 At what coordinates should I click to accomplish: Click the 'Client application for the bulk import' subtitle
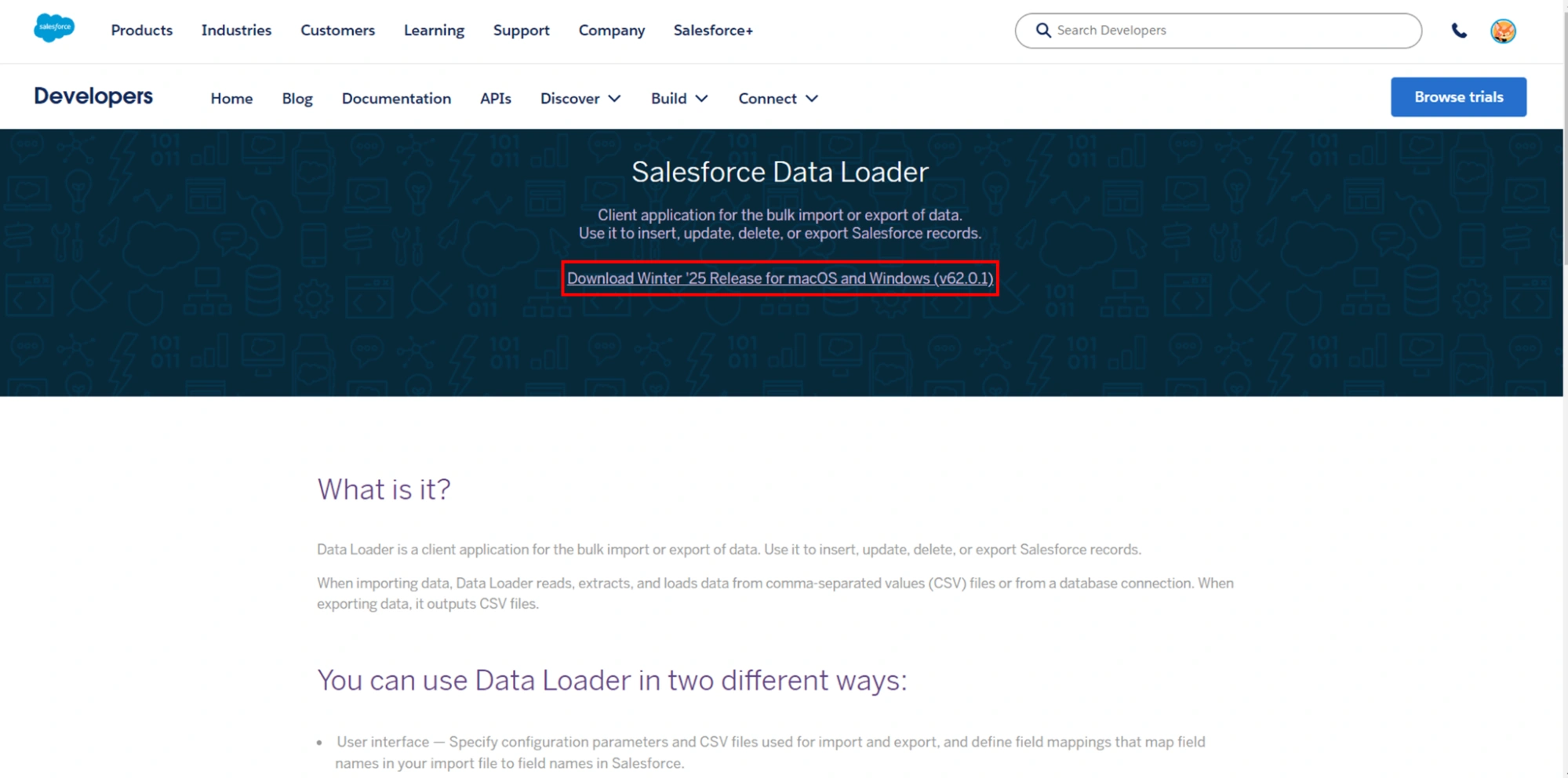[x=780, y=224]
